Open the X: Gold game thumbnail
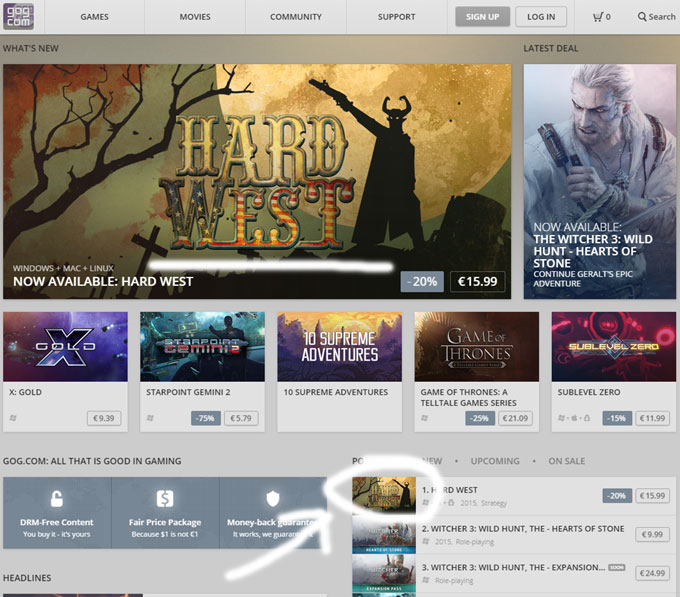The height and width of the screenshot is (597, 680). pos(65,346)
